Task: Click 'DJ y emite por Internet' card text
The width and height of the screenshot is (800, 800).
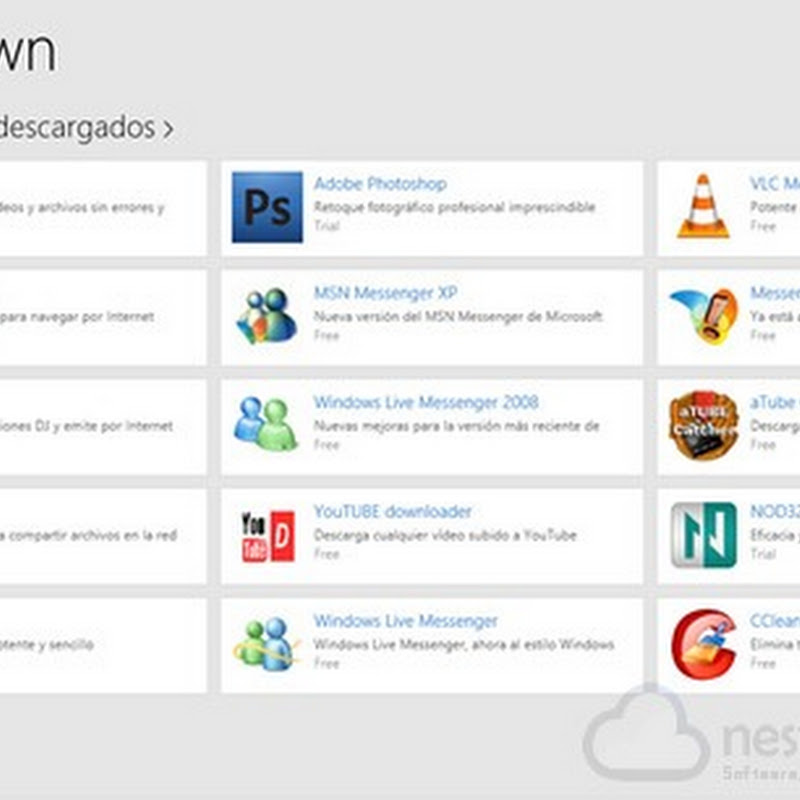Action: click(x=104, y=426)
